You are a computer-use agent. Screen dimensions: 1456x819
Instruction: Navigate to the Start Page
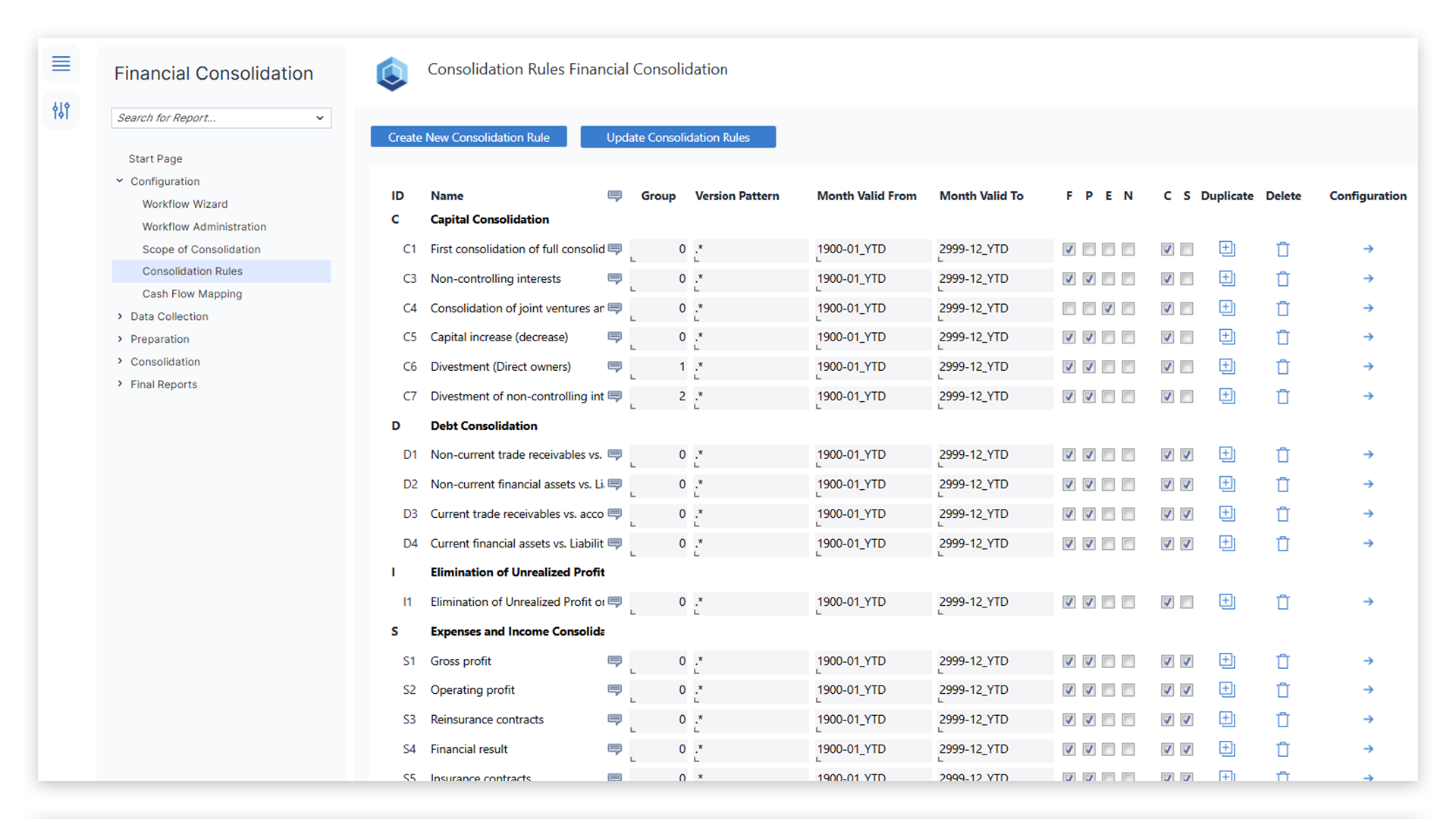pyautogui.click(x=155, y=158)
